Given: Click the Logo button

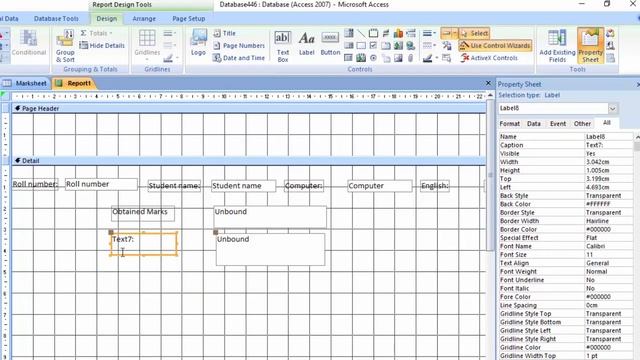Looking at the screenshot, I should 198,42.
